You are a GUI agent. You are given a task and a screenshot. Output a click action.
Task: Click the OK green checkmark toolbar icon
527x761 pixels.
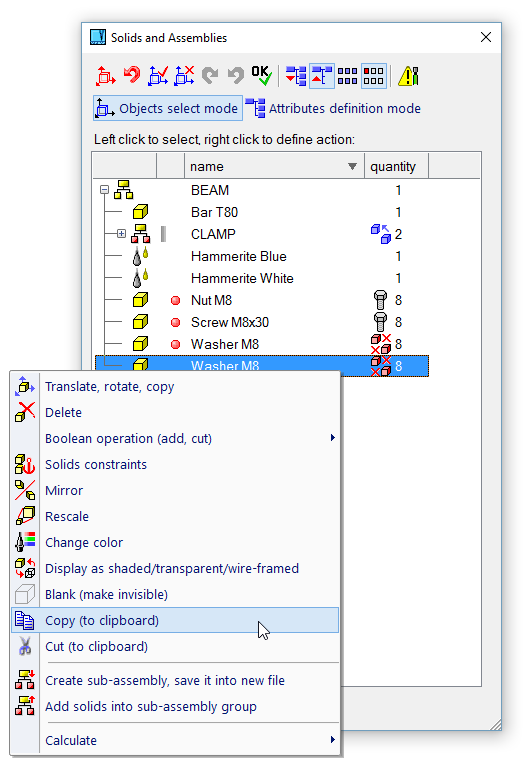pyautogui.click(x=262, y=76)
